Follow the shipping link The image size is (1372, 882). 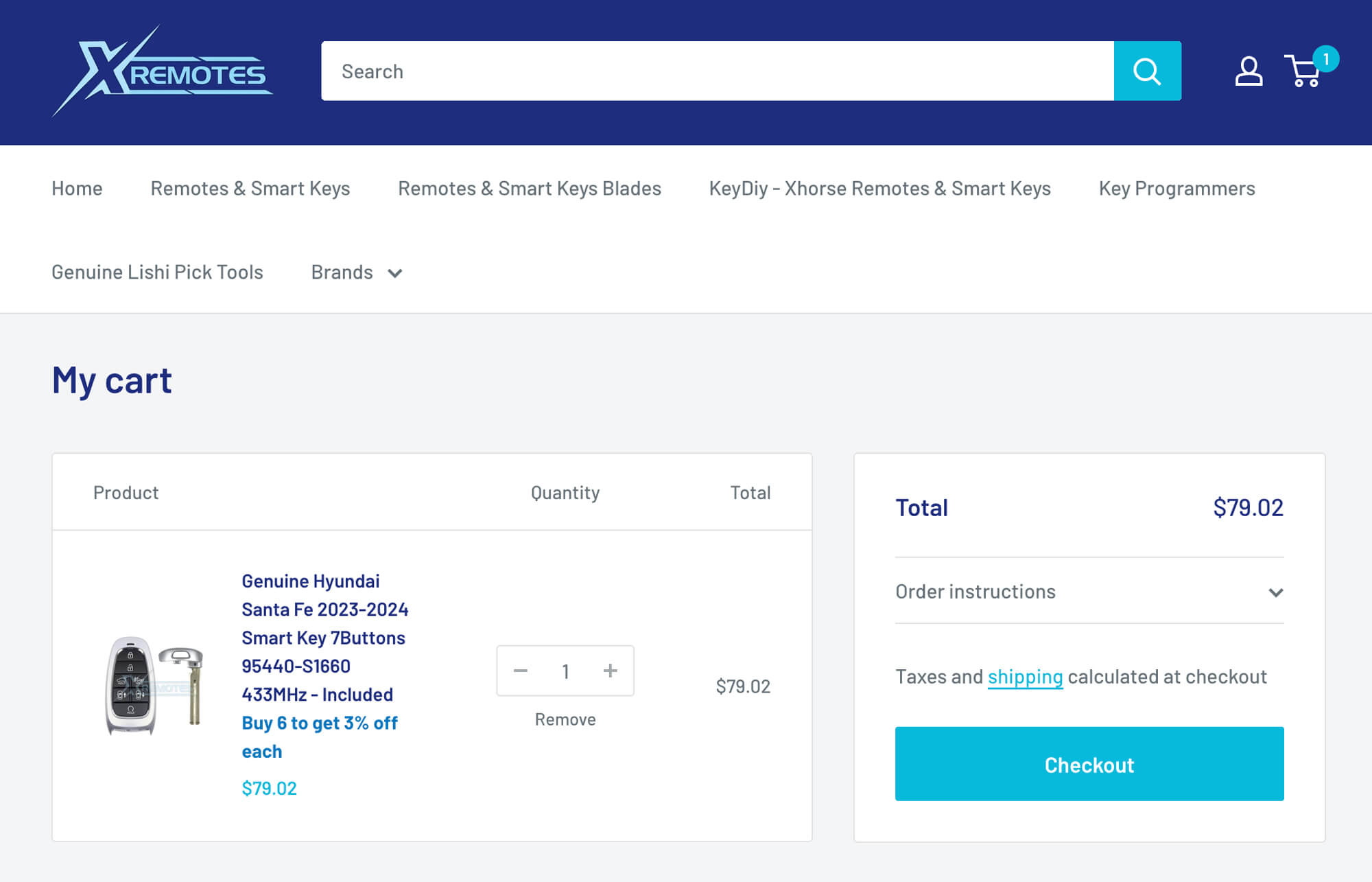tap(1025, 677)
